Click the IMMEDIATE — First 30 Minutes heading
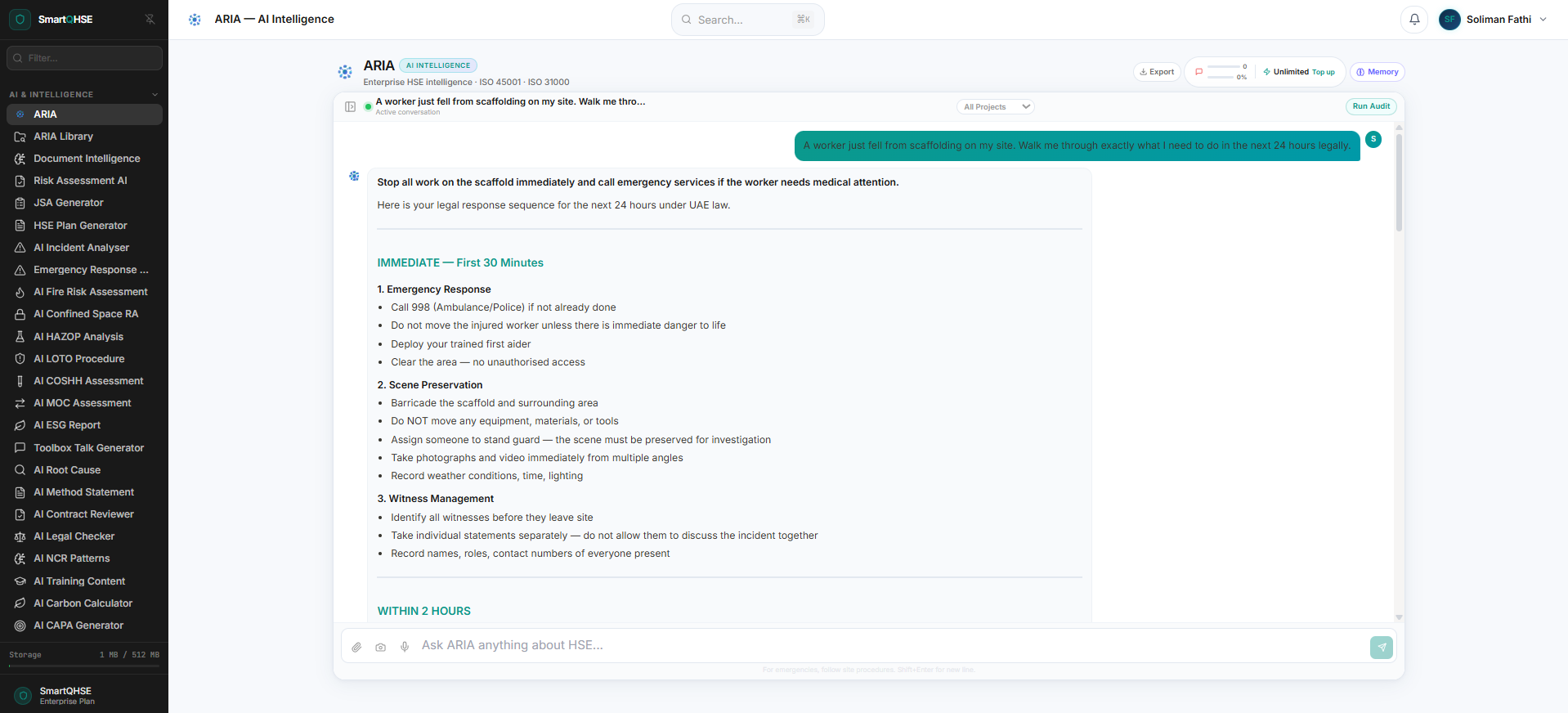Screen dimensions: 1568x713 tap(460, 262)
